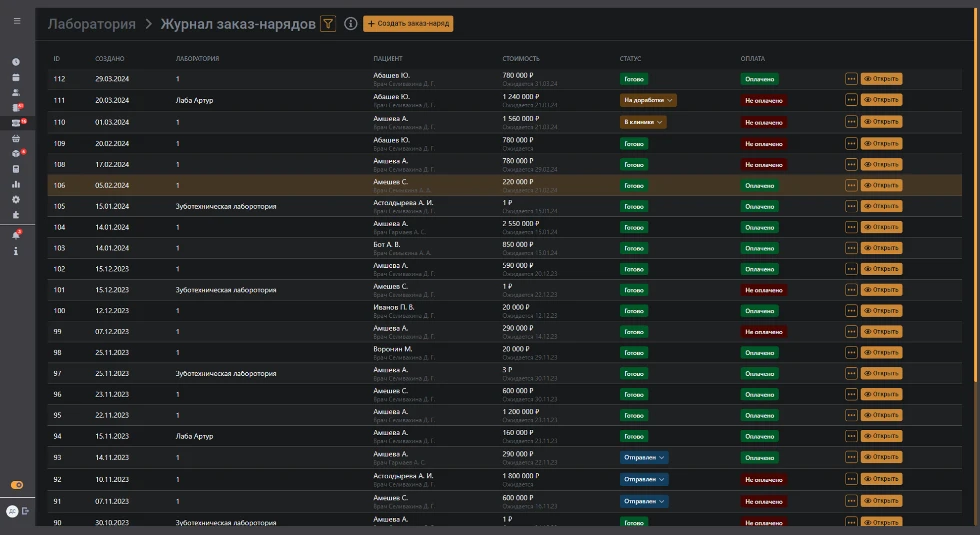Open the three-dots menu for order 105
The width and height of the screenshot is (980, 535).
point(851,206)
